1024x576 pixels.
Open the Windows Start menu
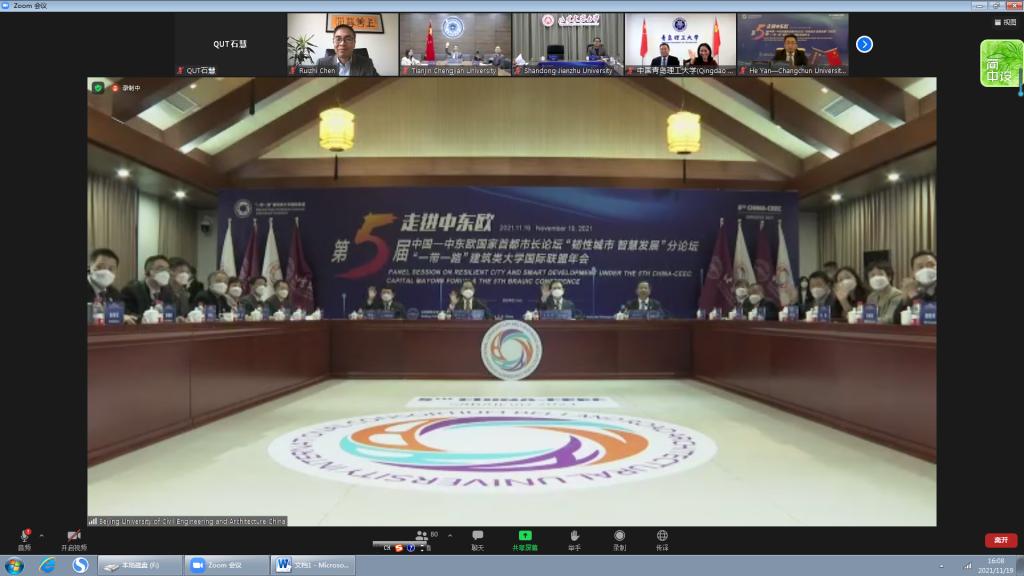point(15,565)
